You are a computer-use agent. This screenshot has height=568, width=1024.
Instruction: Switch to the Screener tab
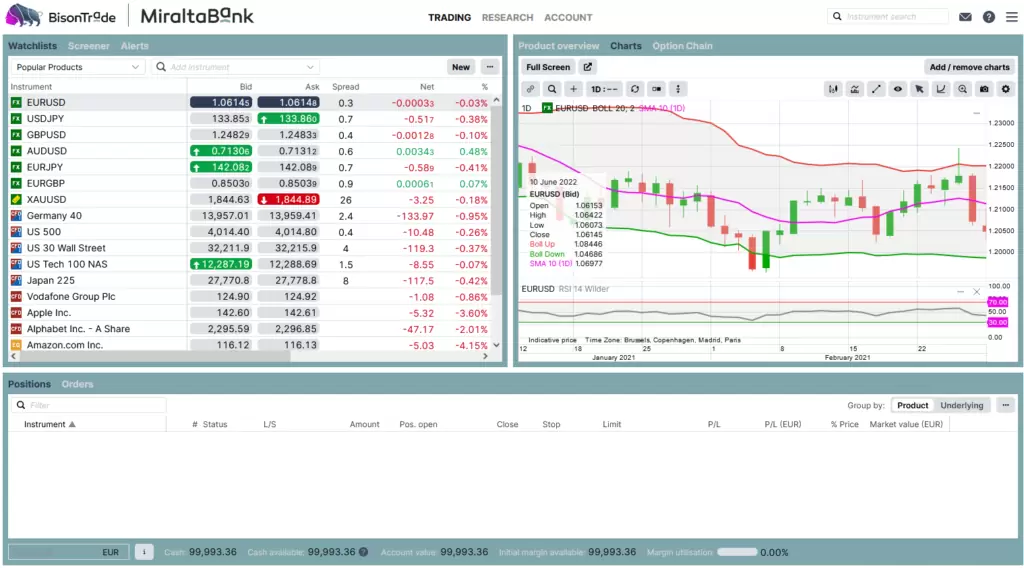coord(88,46)
